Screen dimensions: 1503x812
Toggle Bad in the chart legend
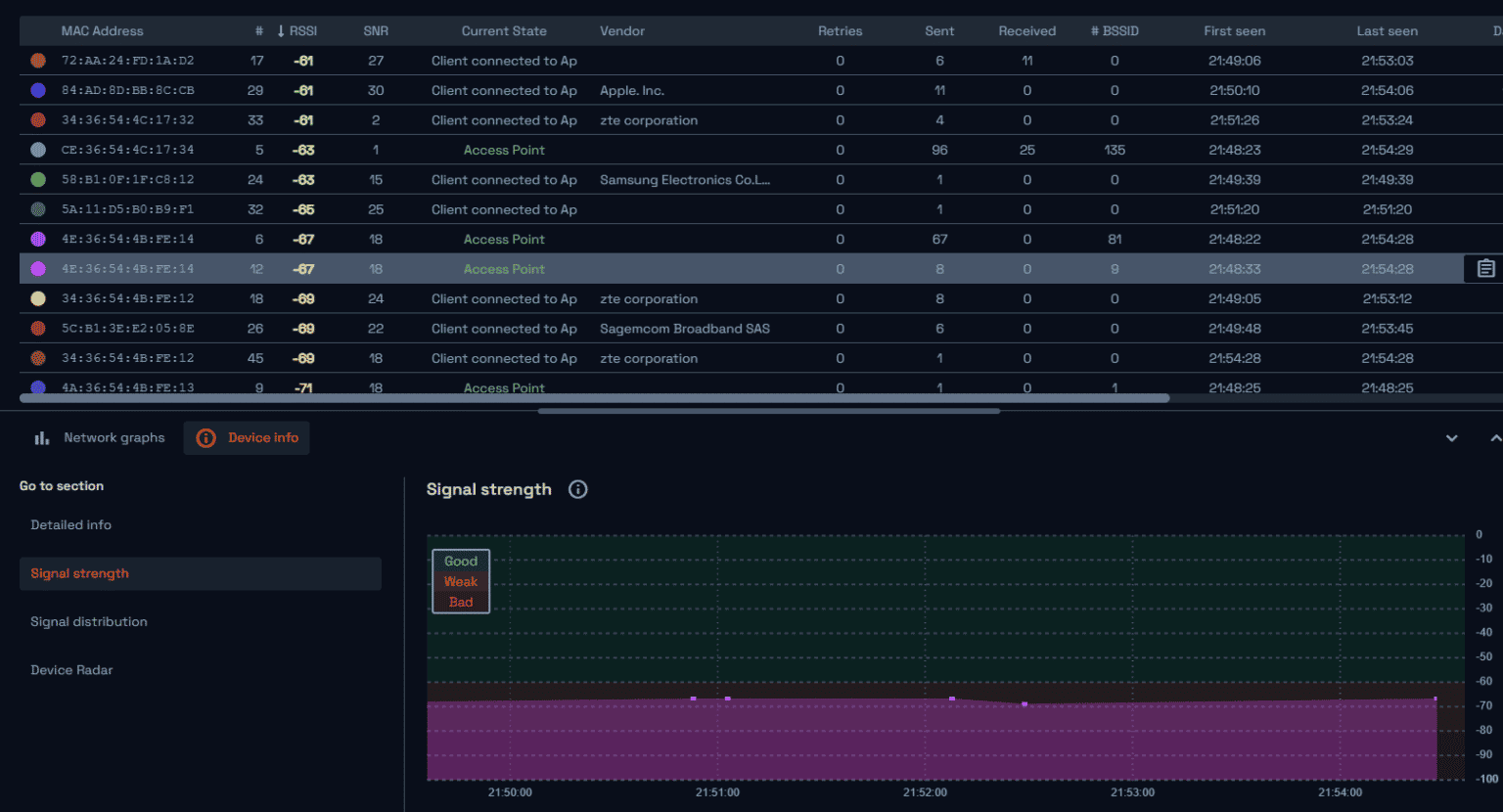click(x=460, y=601)
